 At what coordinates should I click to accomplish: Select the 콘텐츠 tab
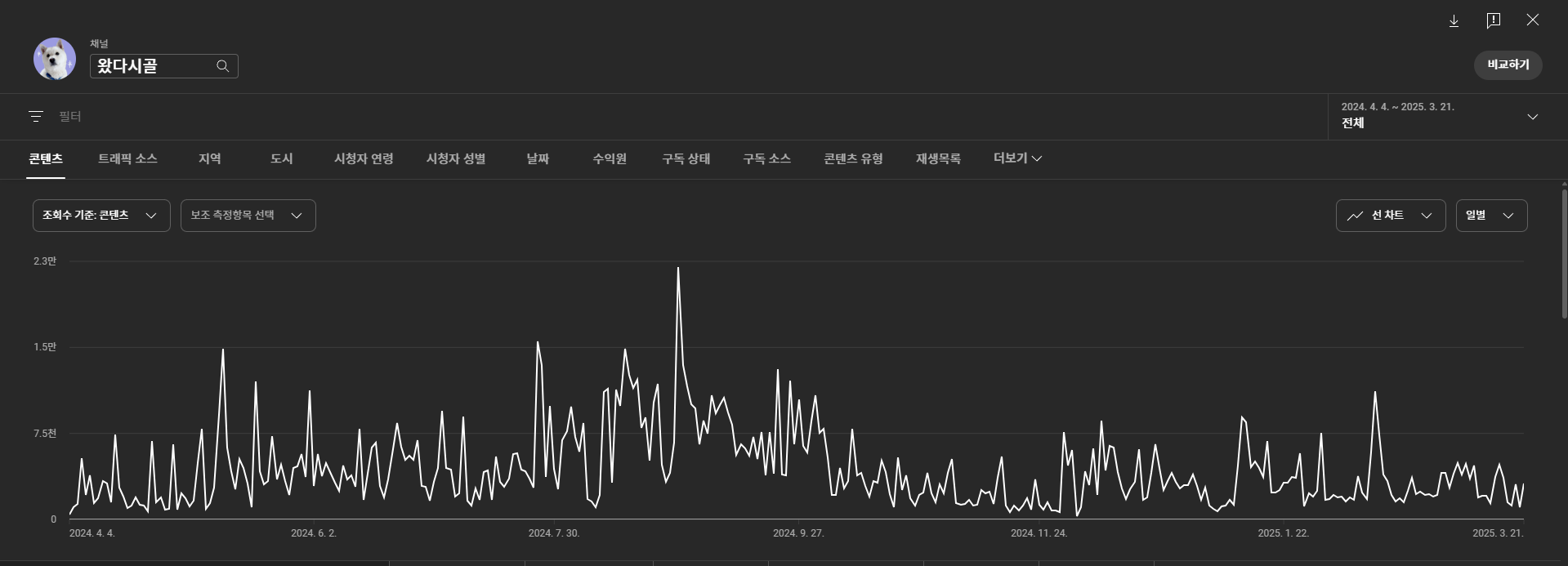click(x=46, y=158)
